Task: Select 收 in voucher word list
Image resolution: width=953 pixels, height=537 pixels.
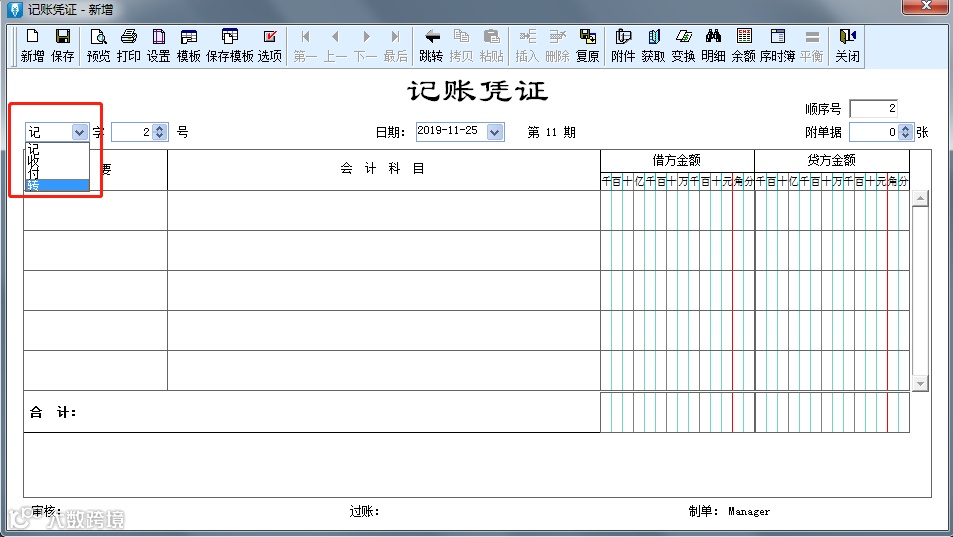Action: [57, 160]
